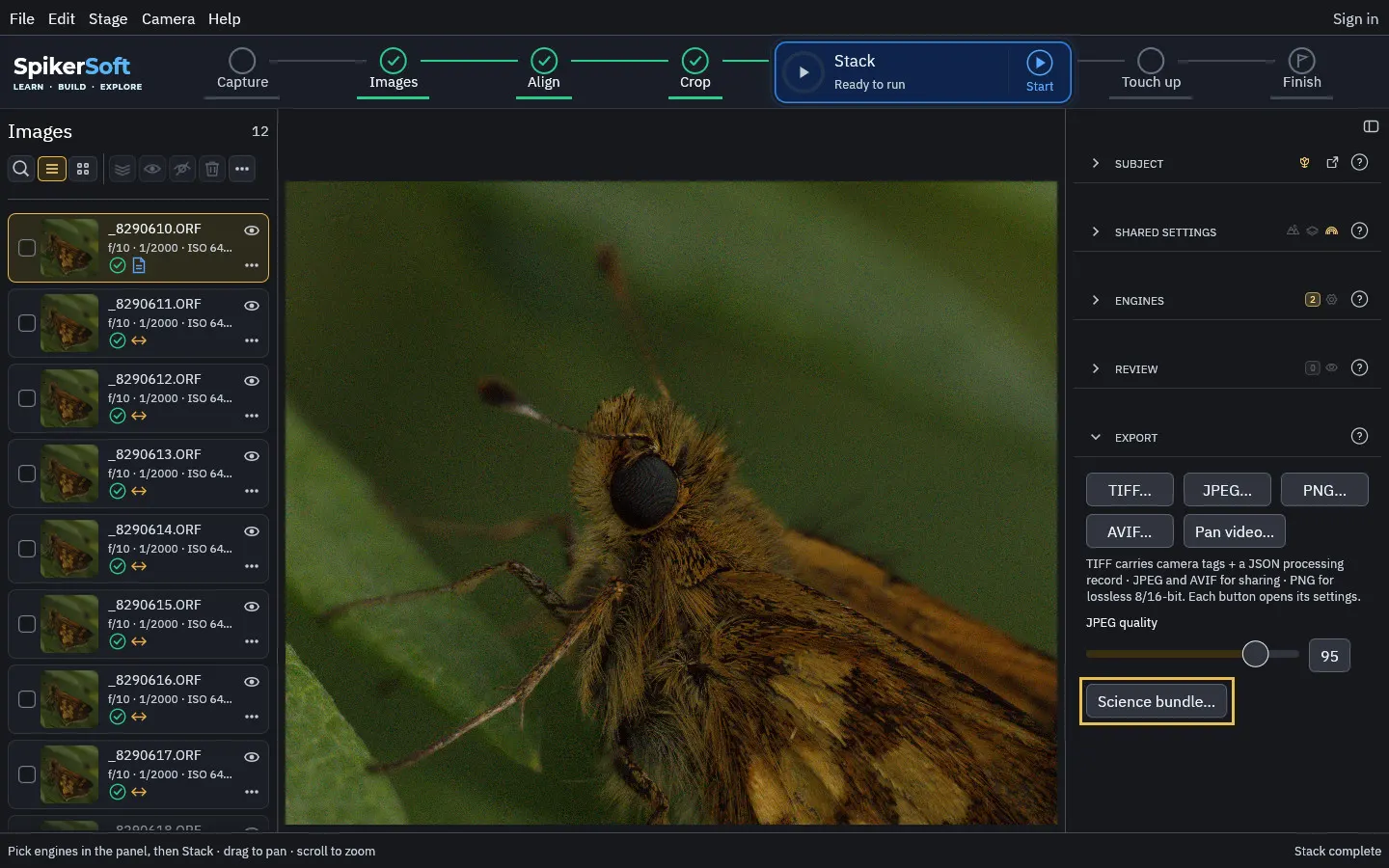Screen dimensions: 1389x868
Task: Click the gear icon in Engines header
Action: click(x=1331, y=300)
